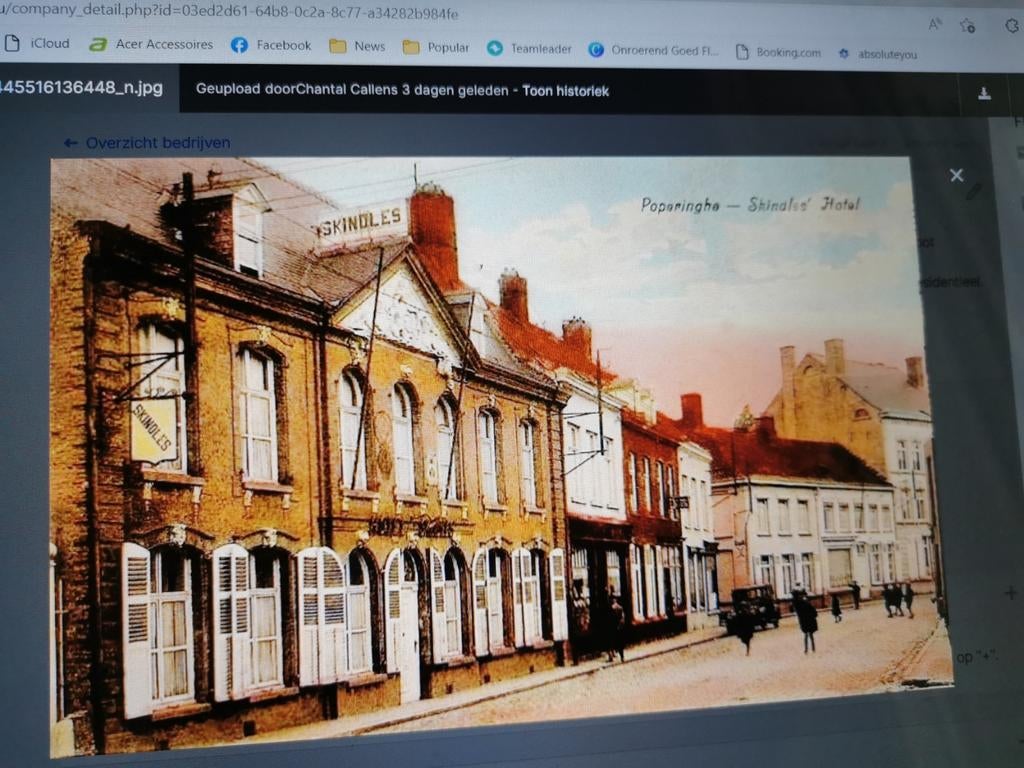The height and width of the screenshot is (768, 1024).
Task: Expand the Popular bookmarks folder
Action: click(x=436, y=47)
